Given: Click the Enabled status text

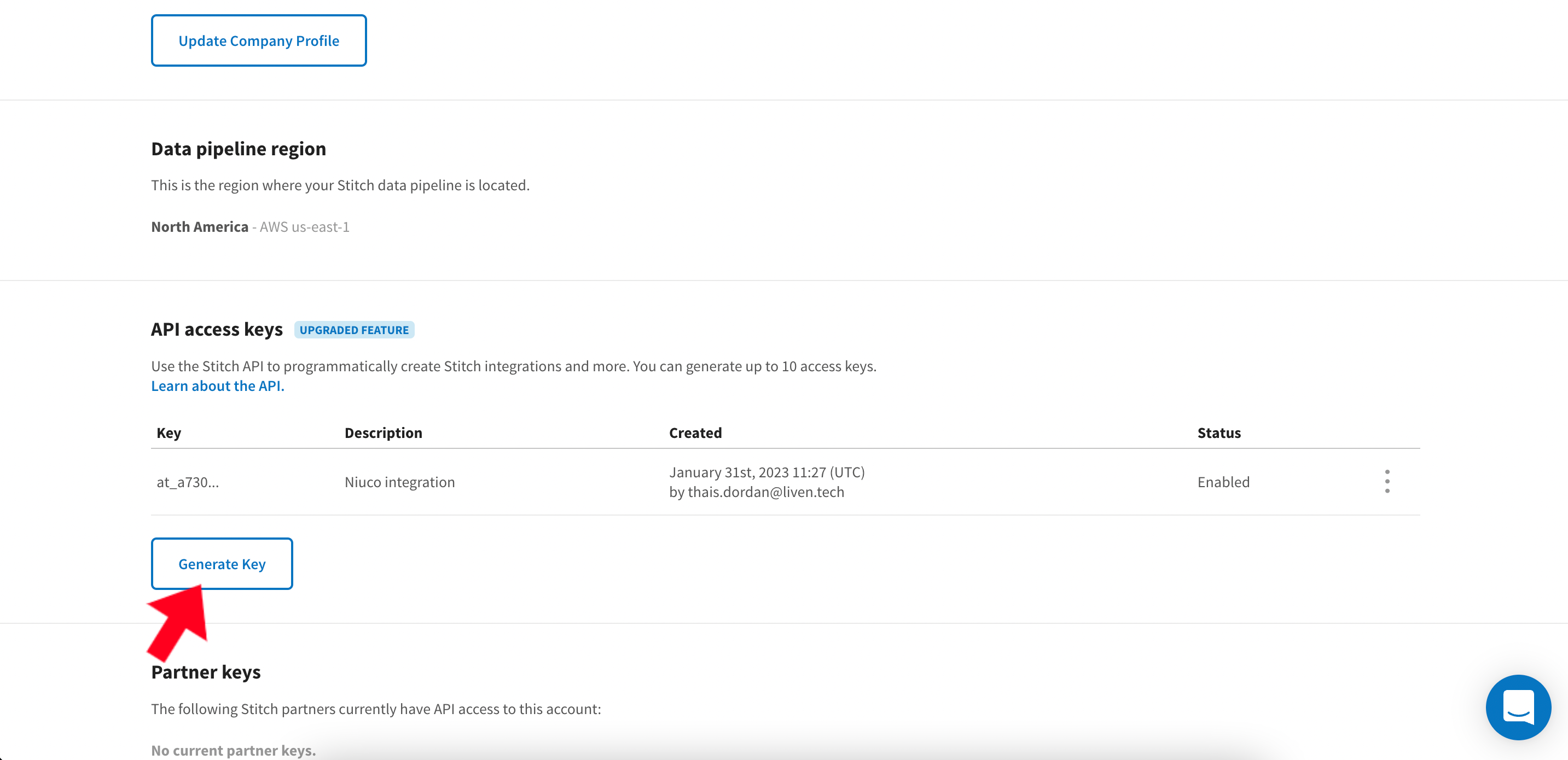Looking at the screenshot, I should coord(1223,482).
